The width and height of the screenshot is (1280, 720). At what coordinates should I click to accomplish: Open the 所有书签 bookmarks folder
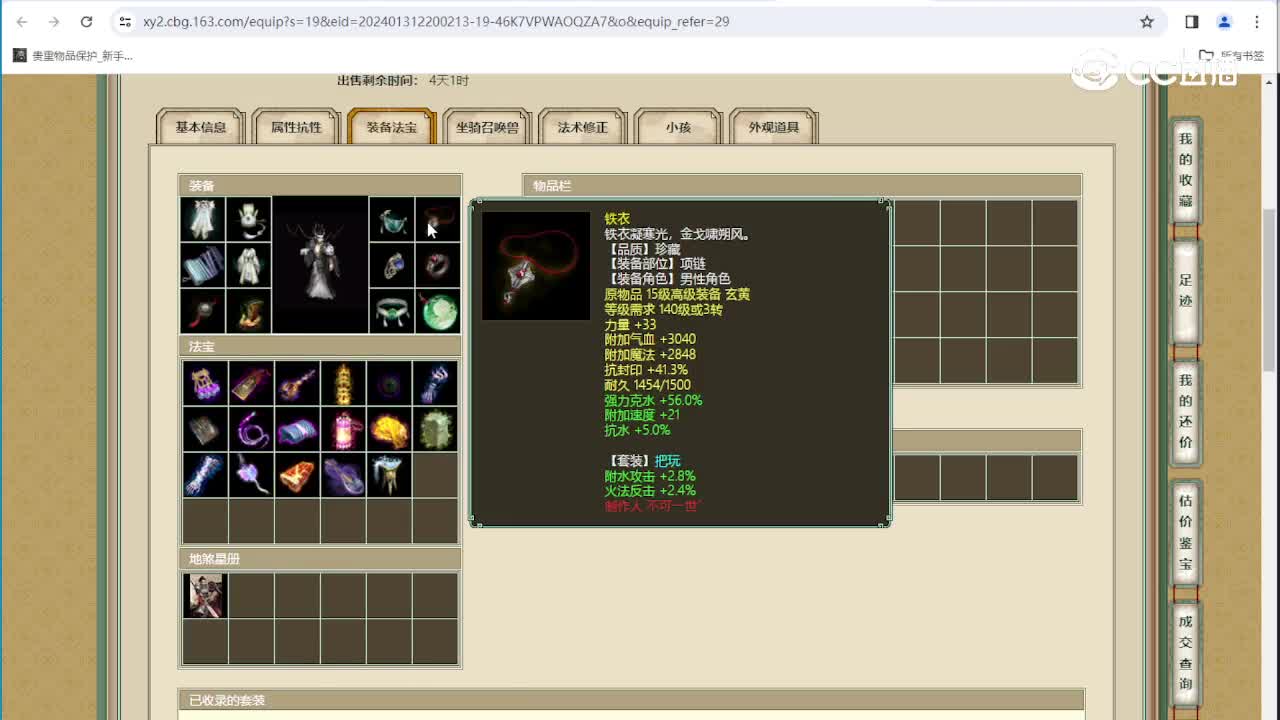tap(1232, 56)
